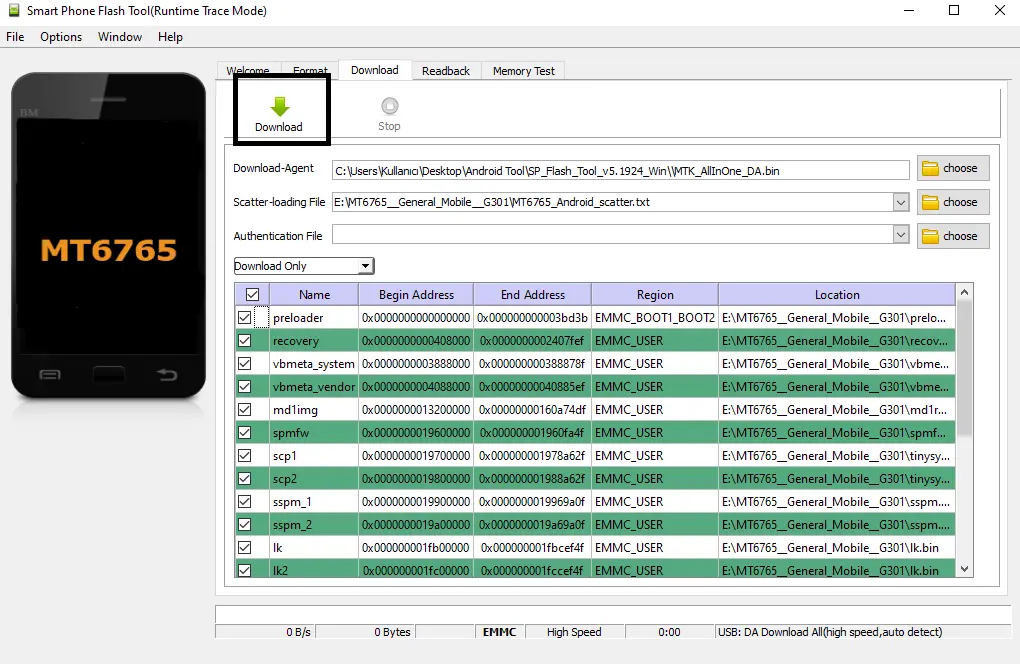The height and width of the screenshot is (664, 1020).
Task: Click the lk.bin location cell in lk row
Action: (837, 548)
